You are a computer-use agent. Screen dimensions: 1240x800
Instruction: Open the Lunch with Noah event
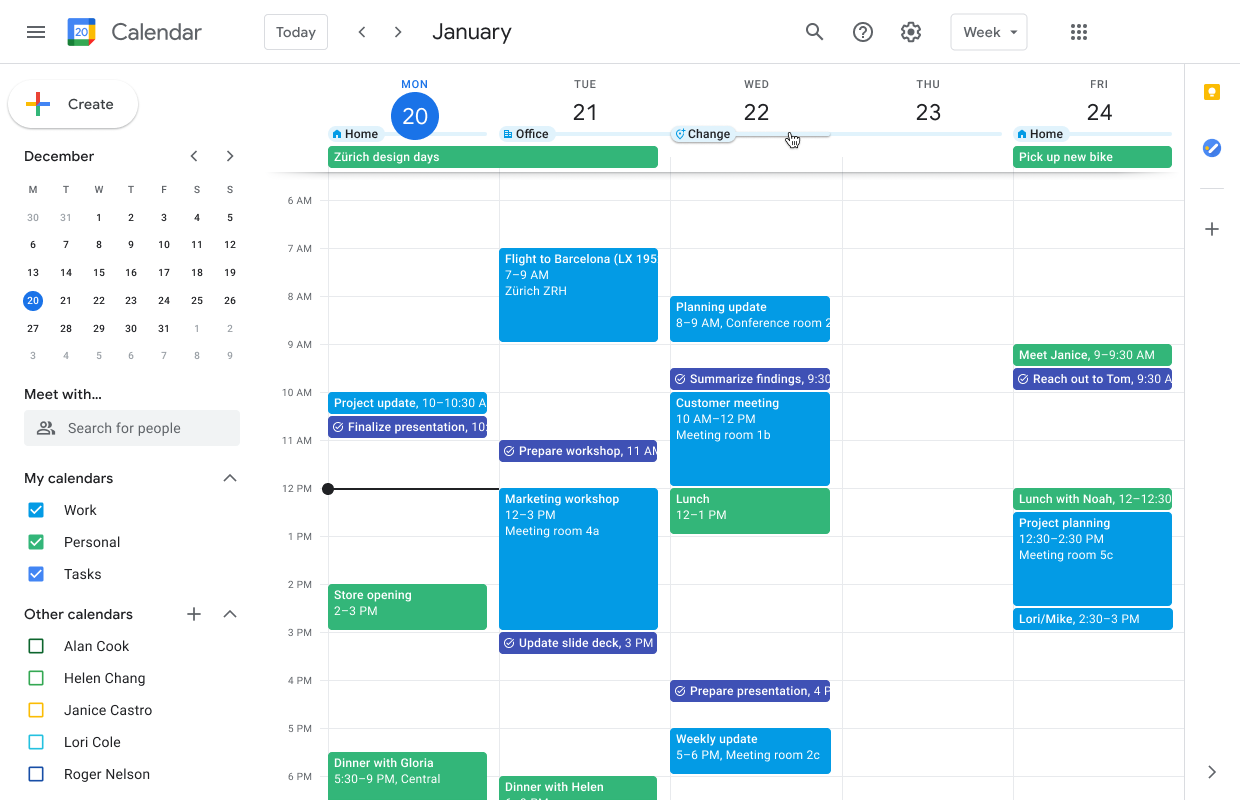(x=1092, y=499)
